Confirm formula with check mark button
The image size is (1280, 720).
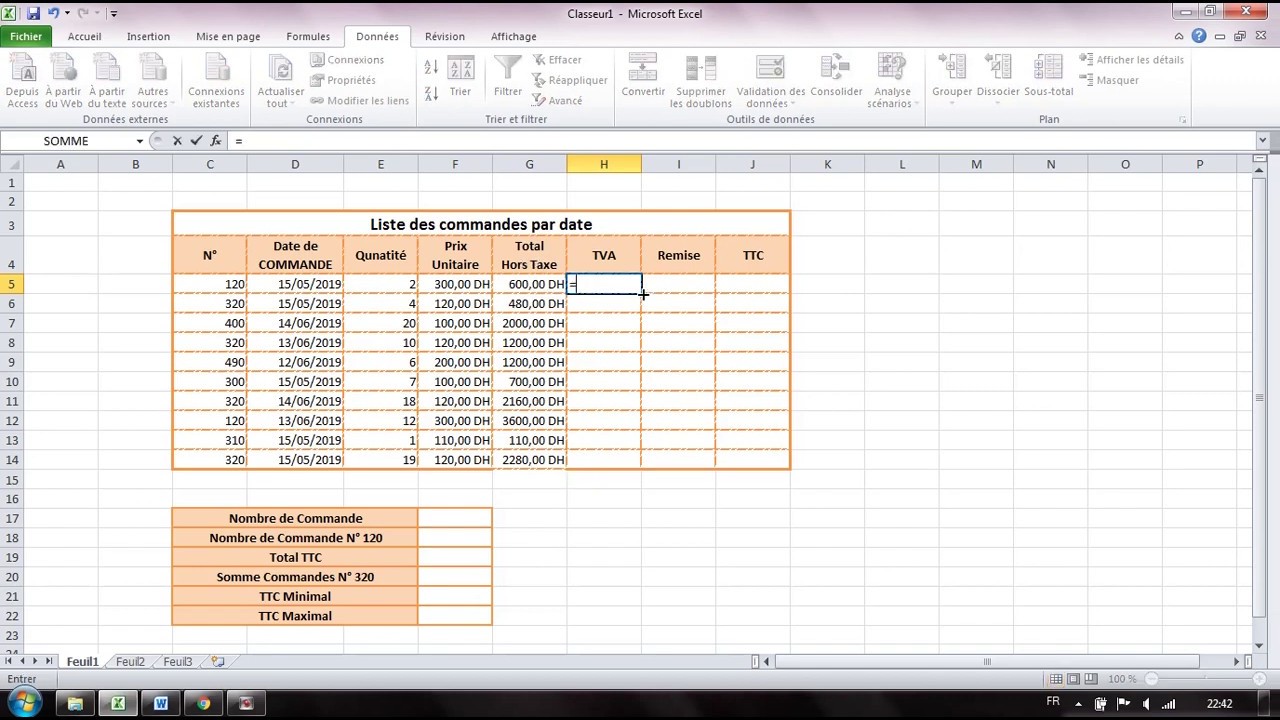[196, 141]
